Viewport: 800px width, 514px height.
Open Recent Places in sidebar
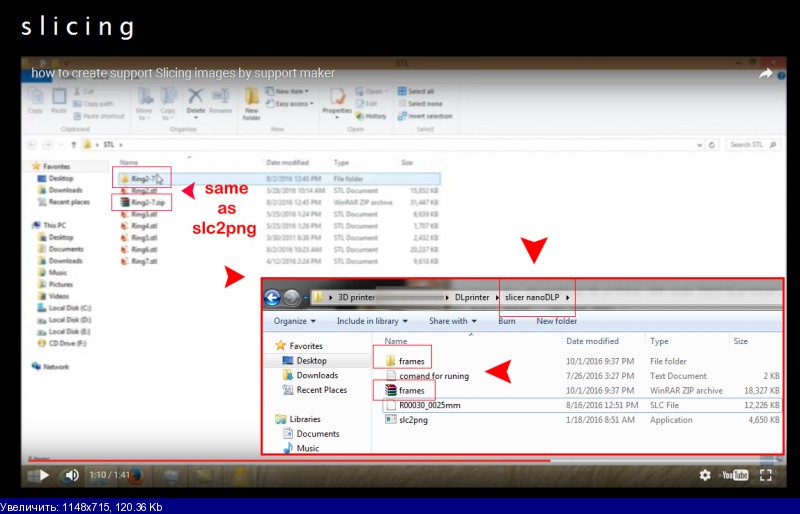[x=321, y=390]
